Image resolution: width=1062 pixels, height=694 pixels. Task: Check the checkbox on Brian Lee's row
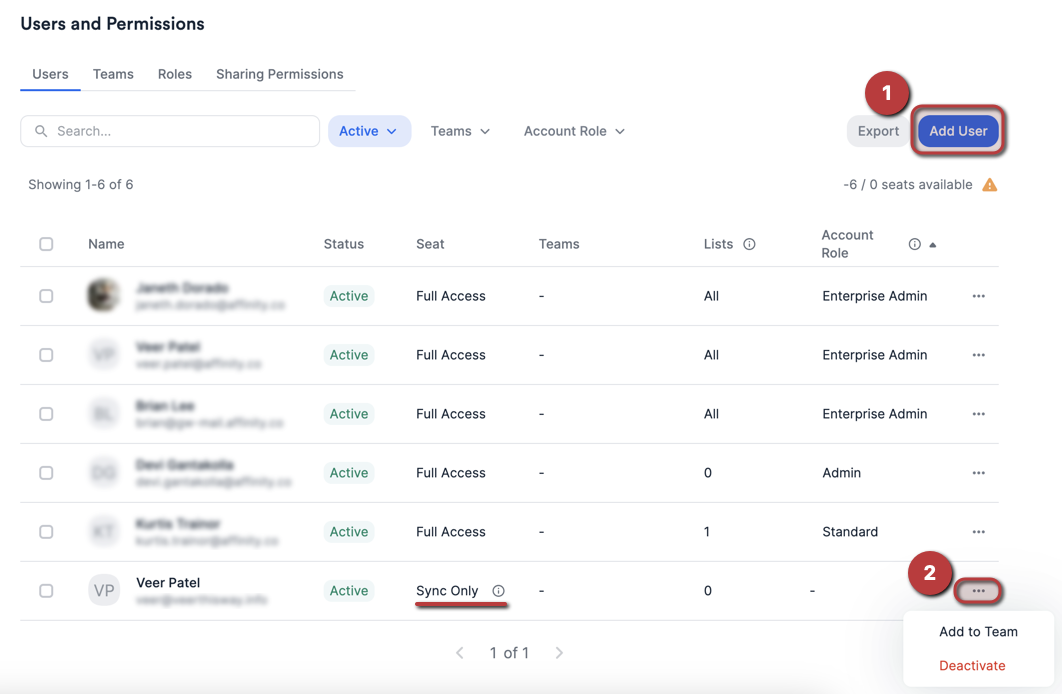pos(46,413)
